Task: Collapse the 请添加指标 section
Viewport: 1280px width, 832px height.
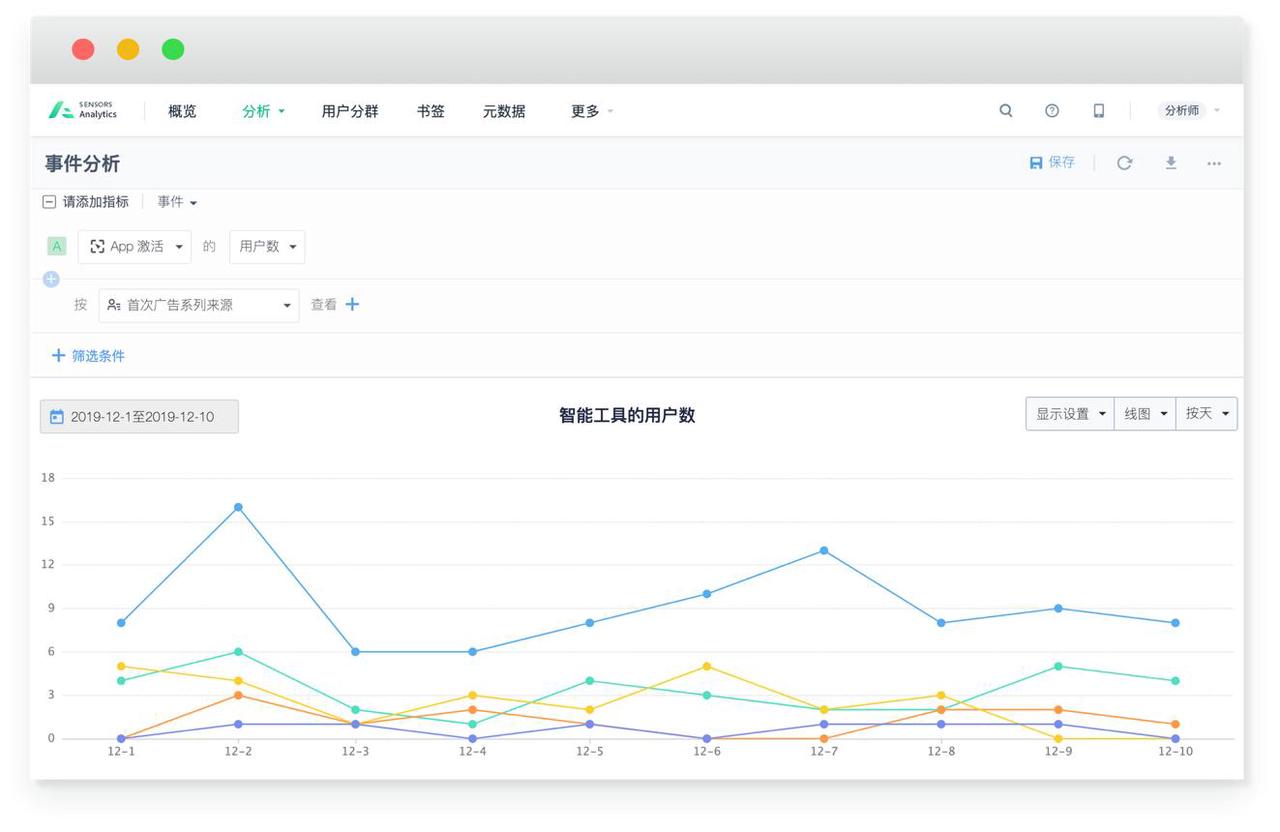Action: (x=49, y=202)
